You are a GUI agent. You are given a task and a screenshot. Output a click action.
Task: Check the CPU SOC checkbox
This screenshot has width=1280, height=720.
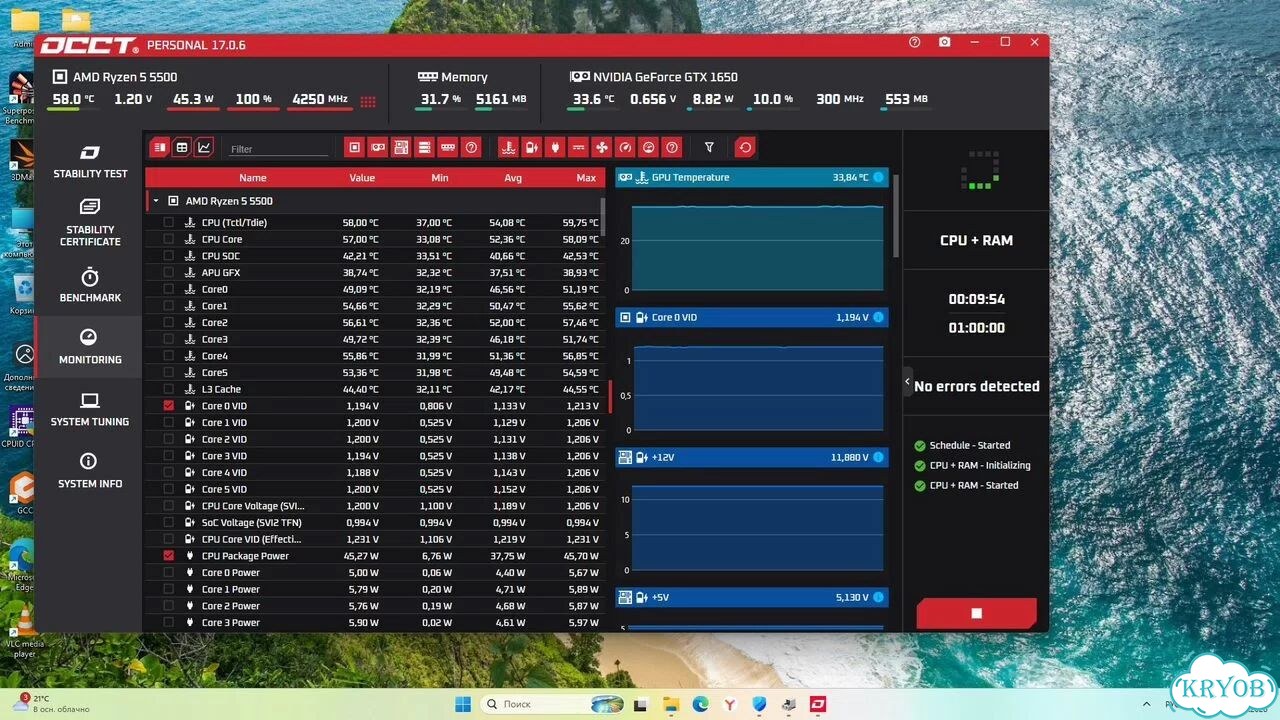[168, 256]
